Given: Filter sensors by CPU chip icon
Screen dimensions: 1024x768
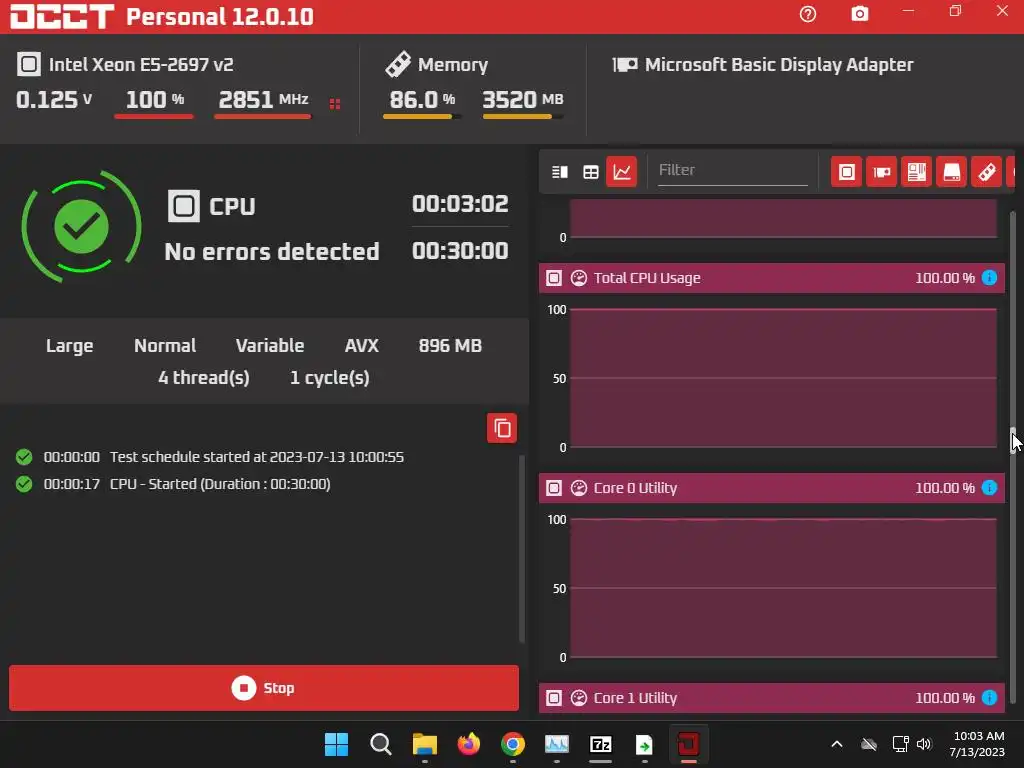Looking at the screenshot, I should (x=846, y=172).
